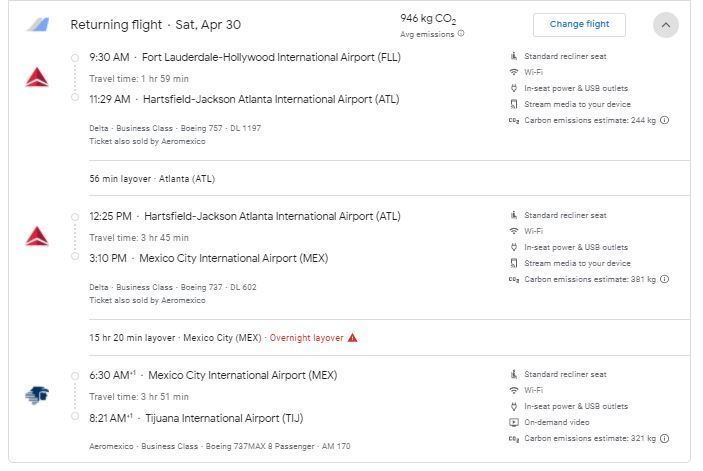Click Avg emissions info icon
The image size is (703, 471).
click(x=461, y=34)
